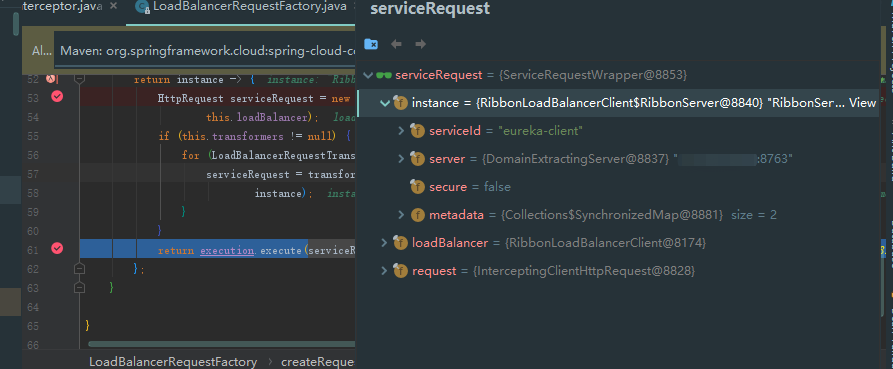Viewport: 893px width, 369px height.
Task: Click this.transformers on line 55
Action: coord(232,137)
